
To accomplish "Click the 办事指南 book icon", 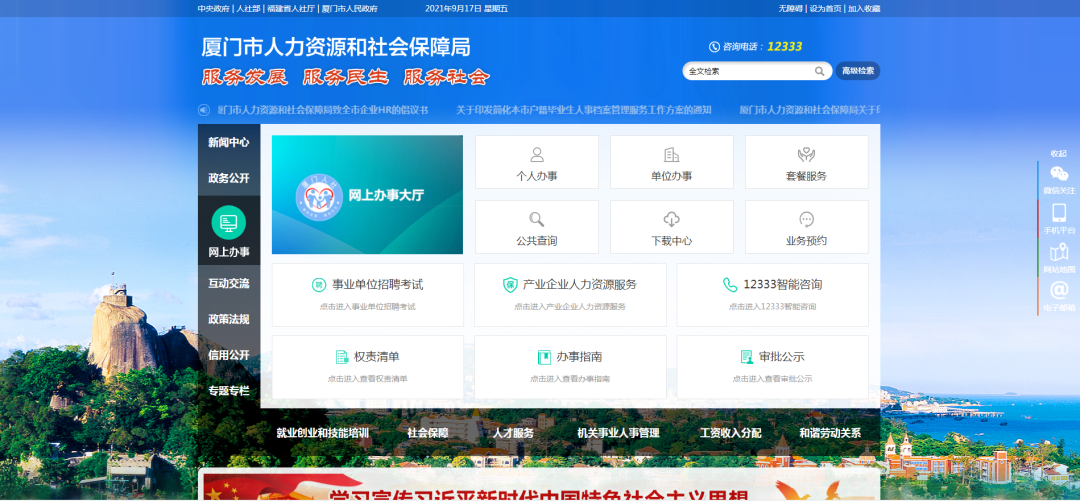I will (x=544, y=357).
